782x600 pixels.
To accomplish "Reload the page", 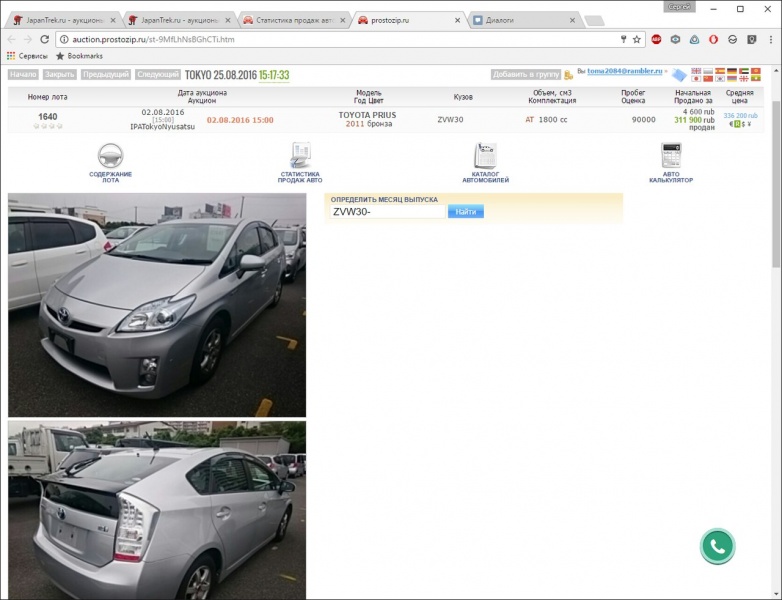I will (45, 39).
